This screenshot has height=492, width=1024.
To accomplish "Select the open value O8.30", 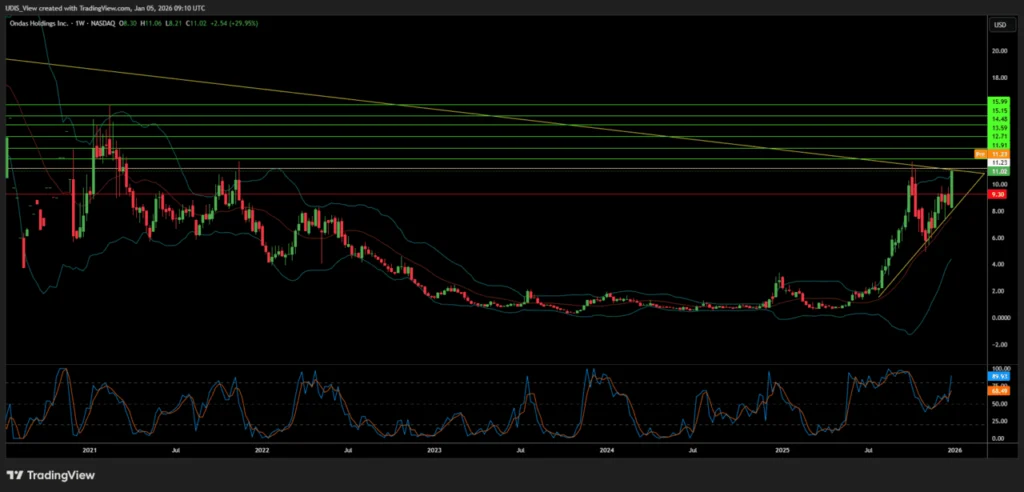I will click(x=127, y=24).
